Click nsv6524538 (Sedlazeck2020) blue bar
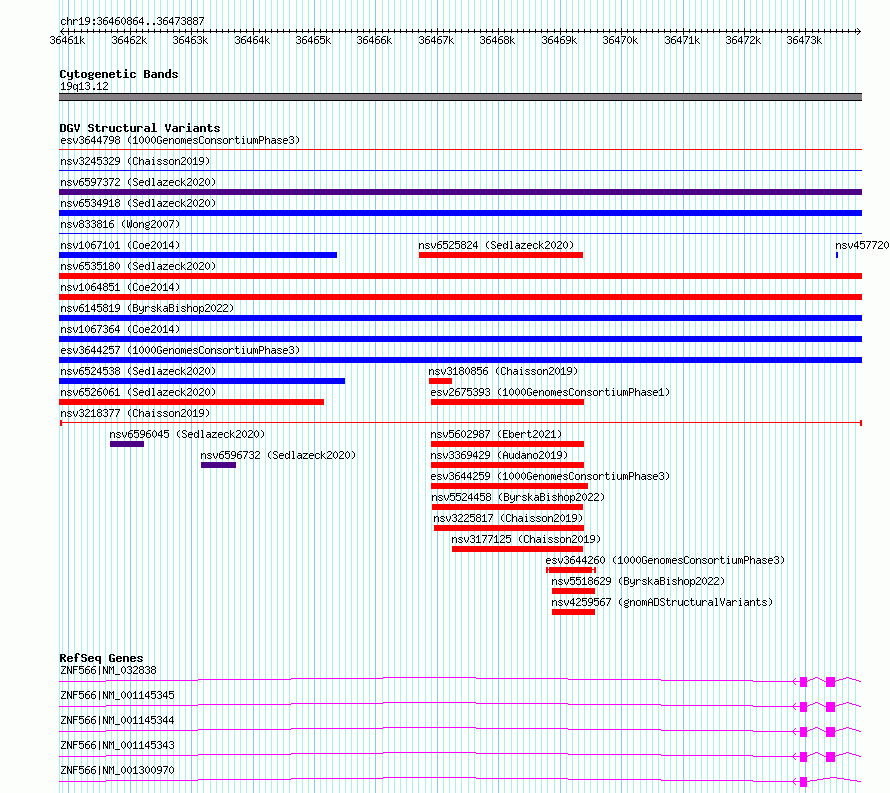 [x=202, y=381]
